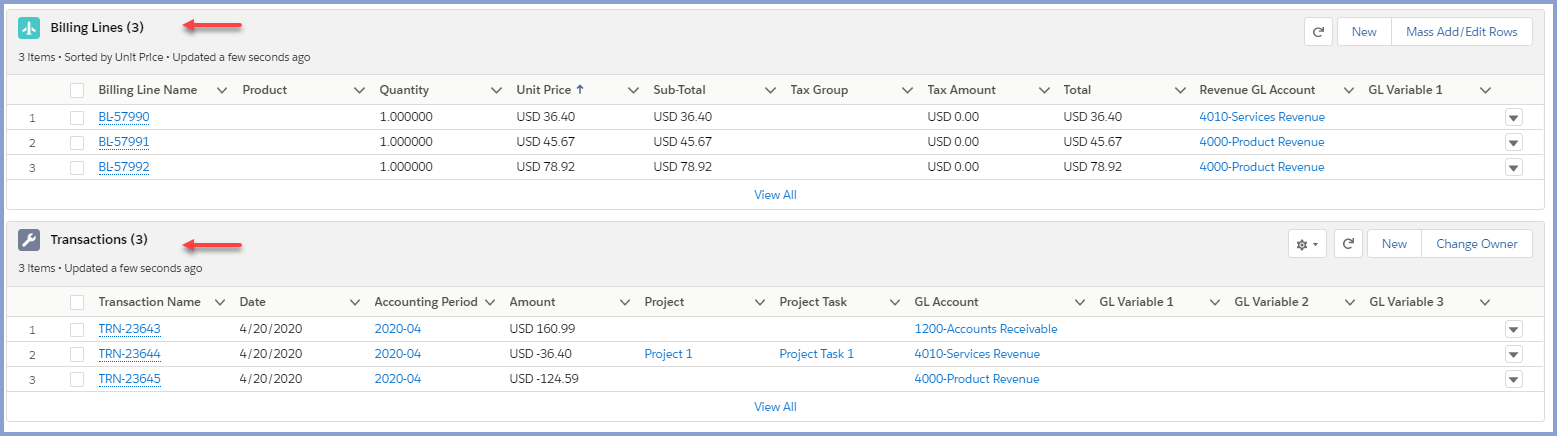Open transaction TRN-23644
Viewport: 1557px width, 436px height.
point(130,354)
